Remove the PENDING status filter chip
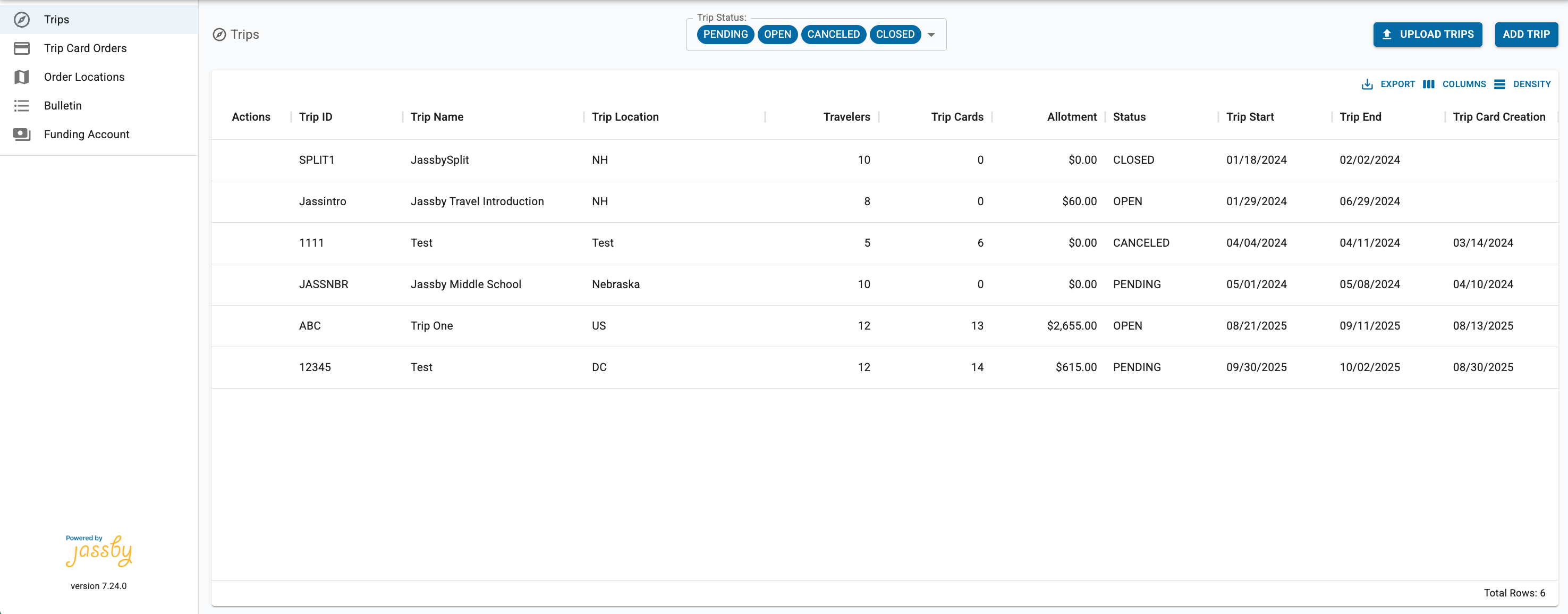This screenshot has width=1568, height=614. 726,34
